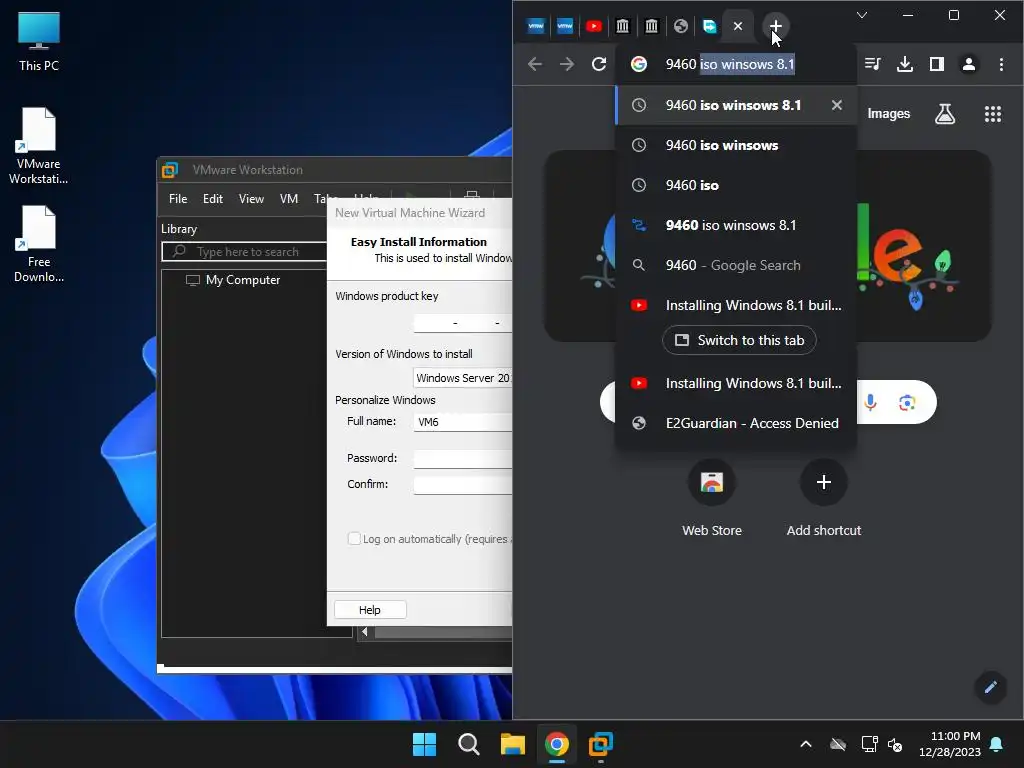This screenshot has height=768, width=1024.
Task: Open Web Store shortcut
Action: click(712, 499)
